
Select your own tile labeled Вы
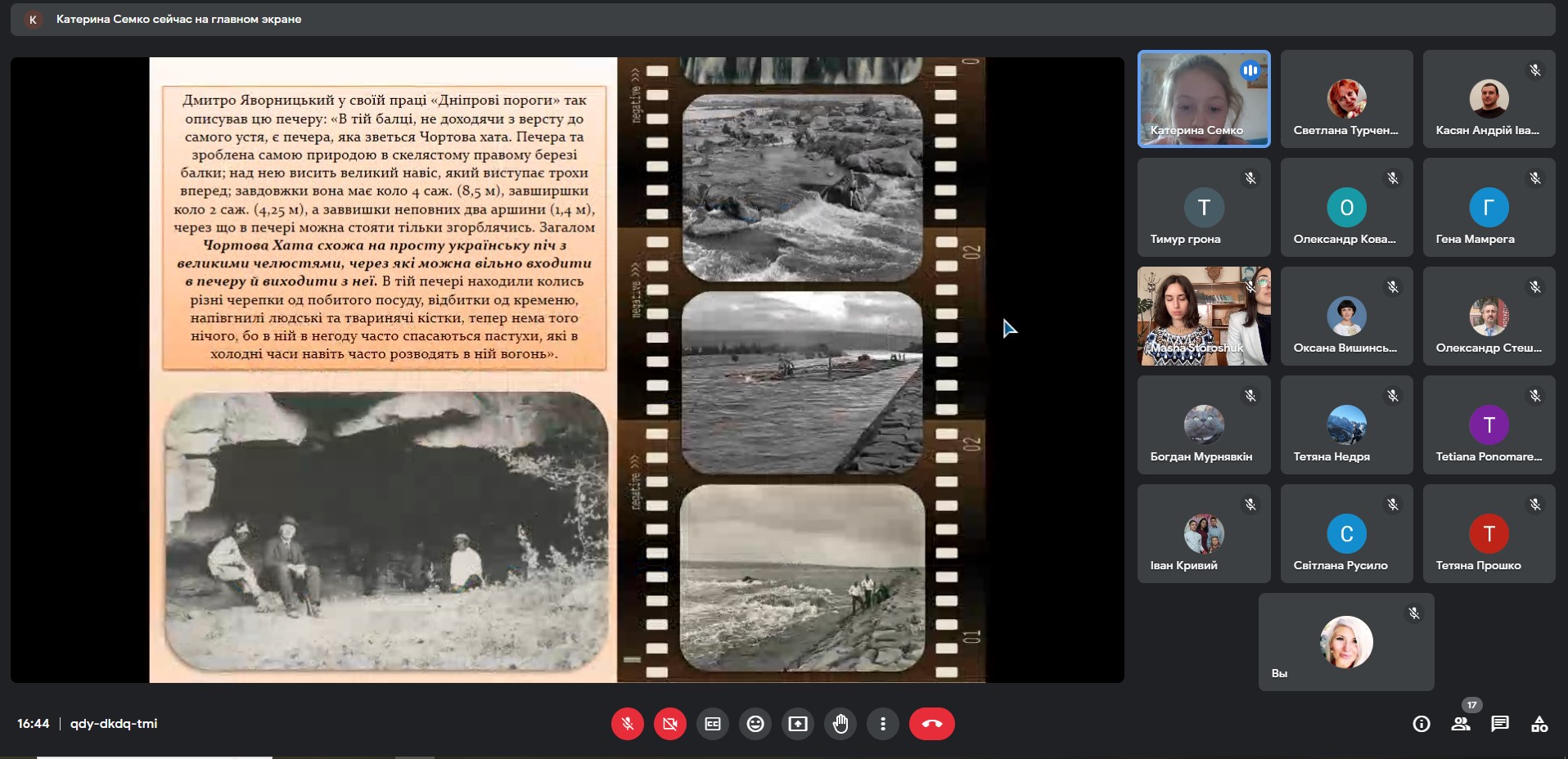tap(1346, 642)
